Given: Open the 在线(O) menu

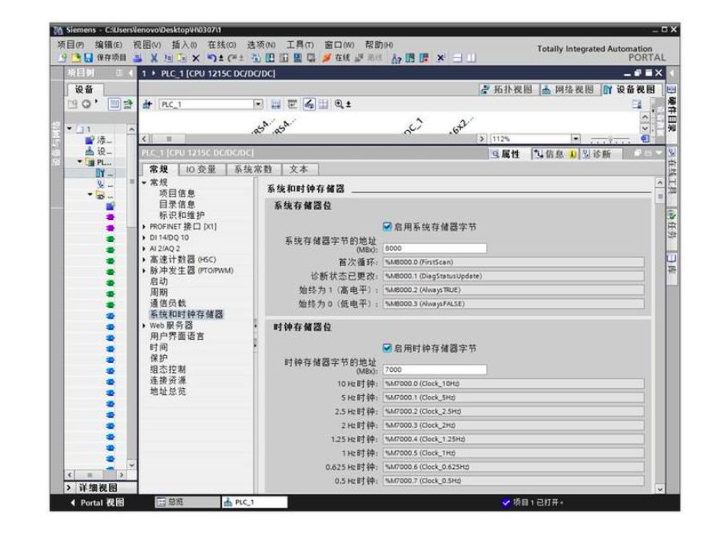Looking at the screenshot, I should [222, 44].
